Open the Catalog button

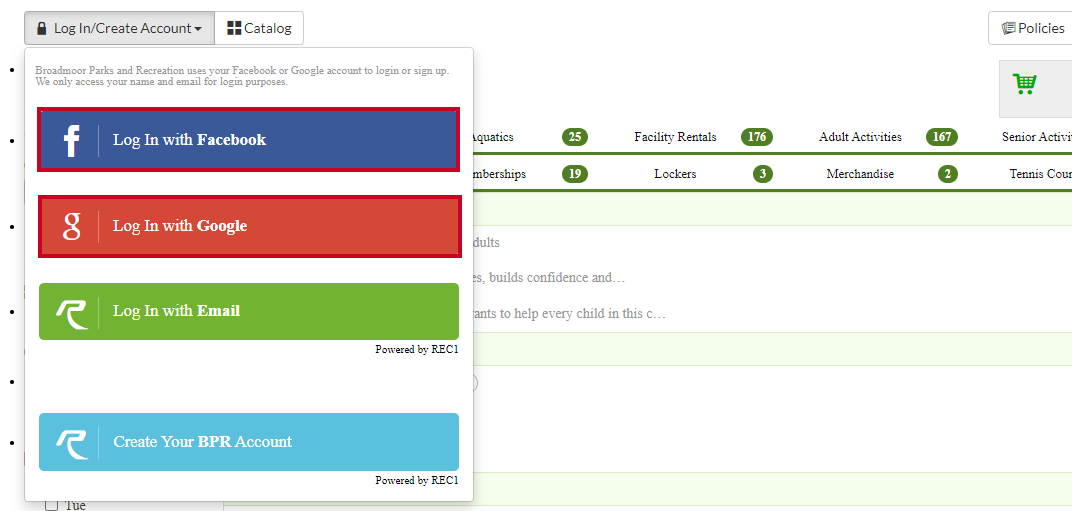click(x=259, y=28)
